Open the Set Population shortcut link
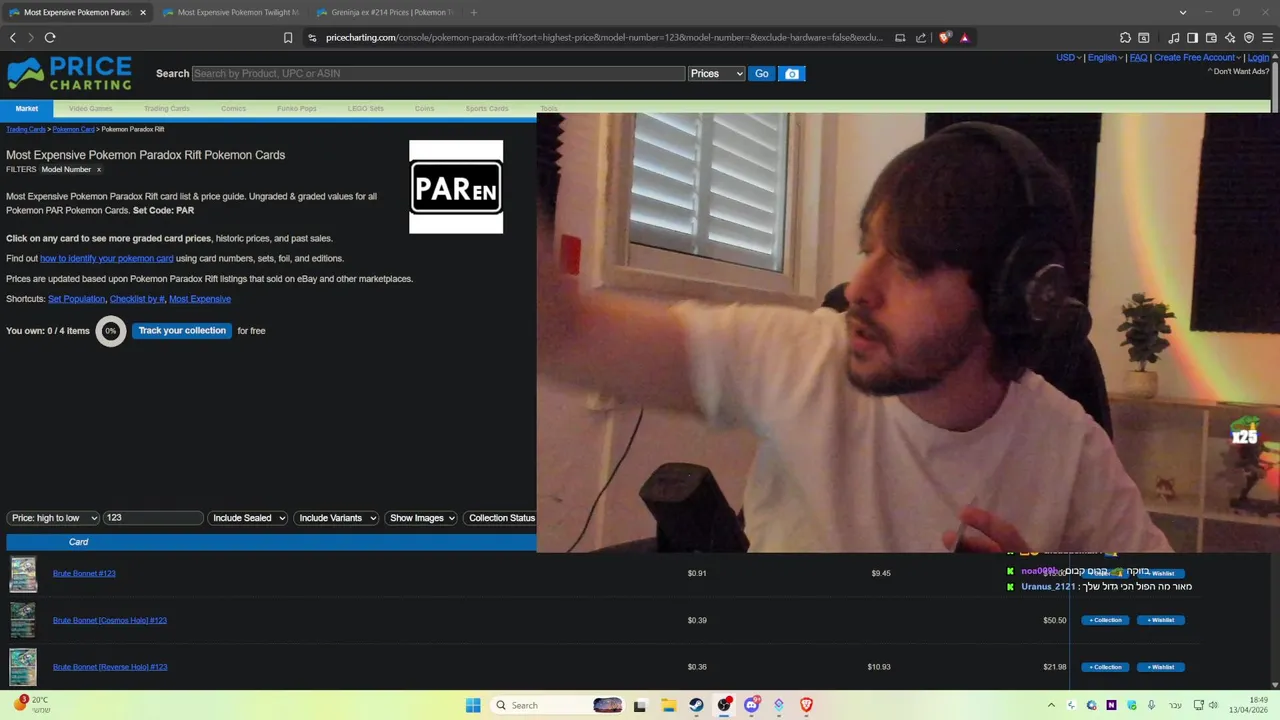The height and width of the screenshot is (720, 1280). [76, 299]
